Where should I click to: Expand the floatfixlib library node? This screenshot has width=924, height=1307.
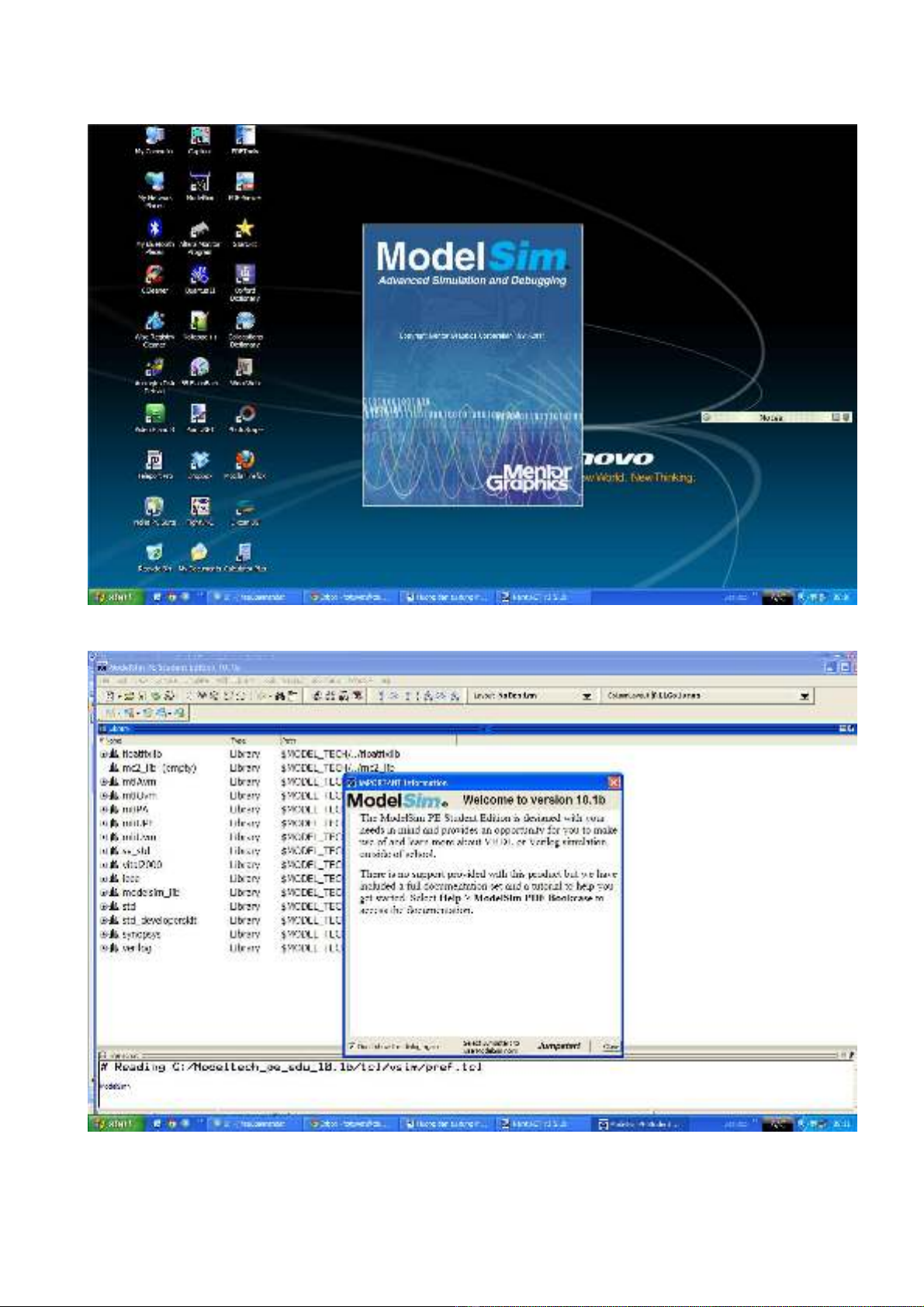(x=104, y=754)
